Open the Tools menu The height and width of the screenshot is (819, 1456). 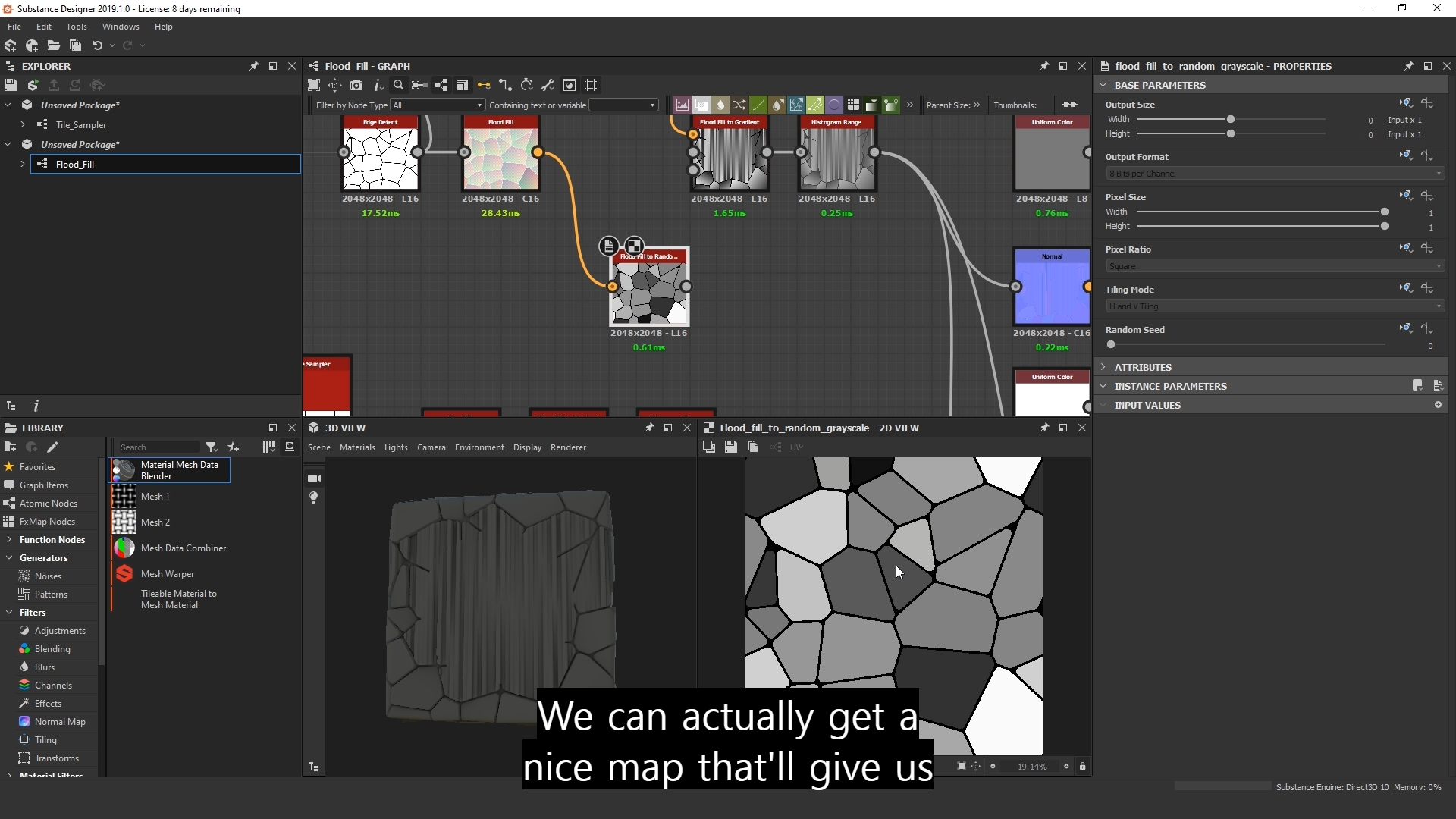77,27
